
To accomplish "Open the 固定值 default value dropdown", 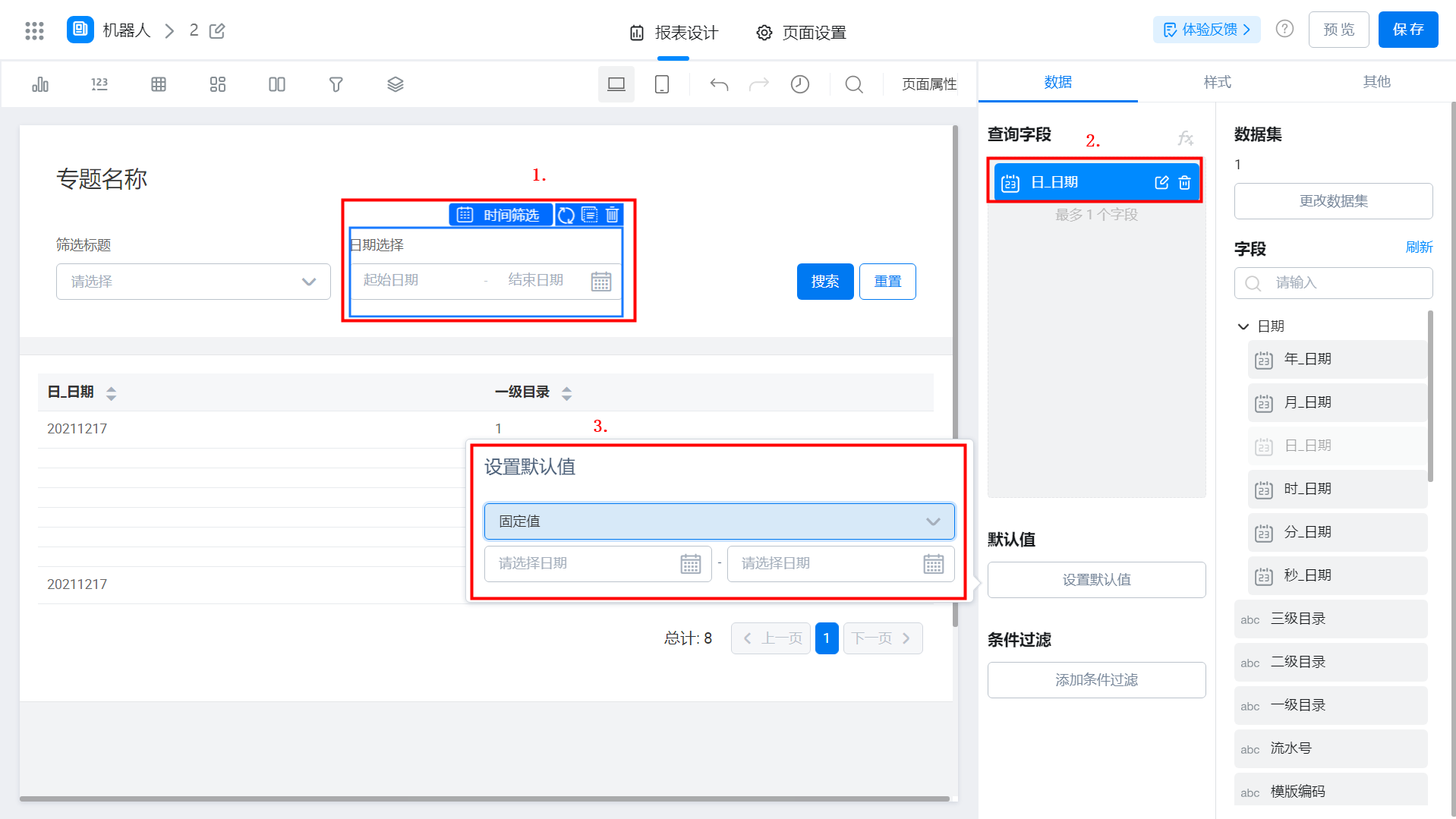I will (x=720, y=521).
